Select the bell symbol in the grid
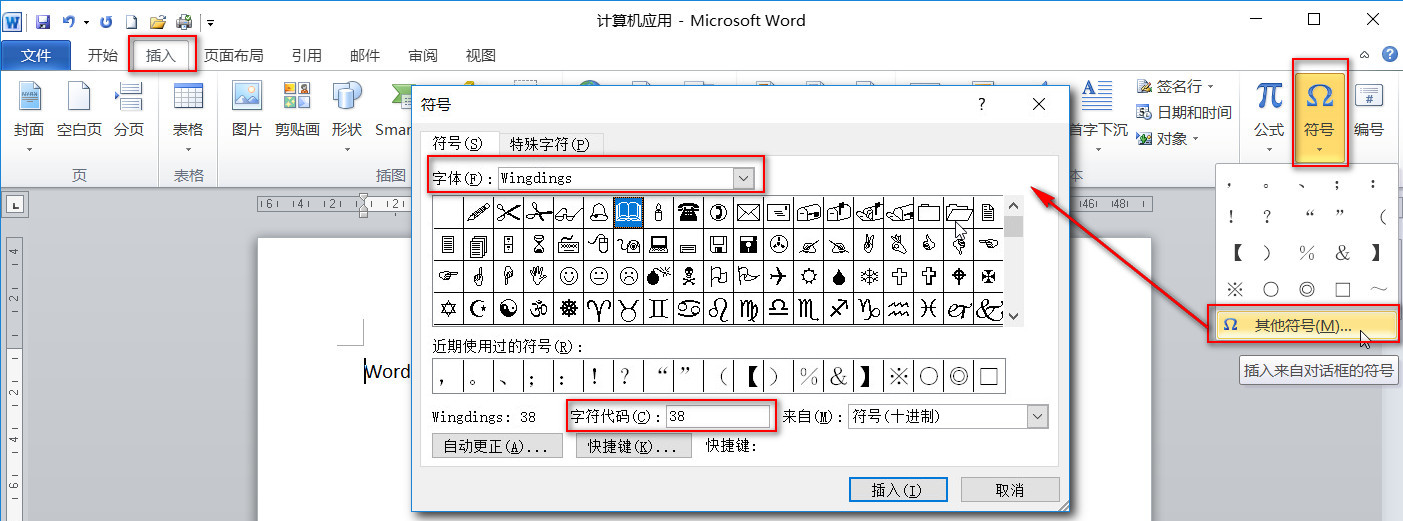The width and height of the screenshot is (1403, 521). click(598, 211)
